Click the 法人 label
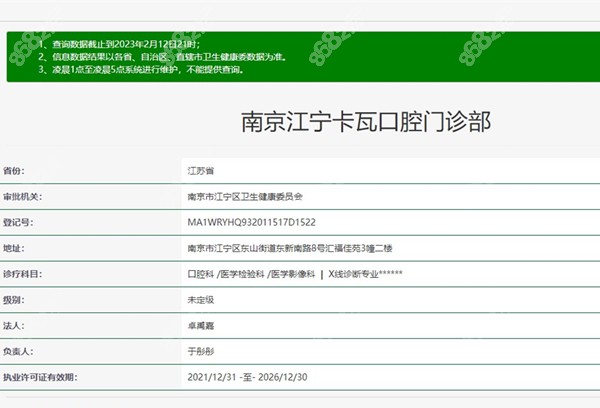 click(x=14, y=326)
